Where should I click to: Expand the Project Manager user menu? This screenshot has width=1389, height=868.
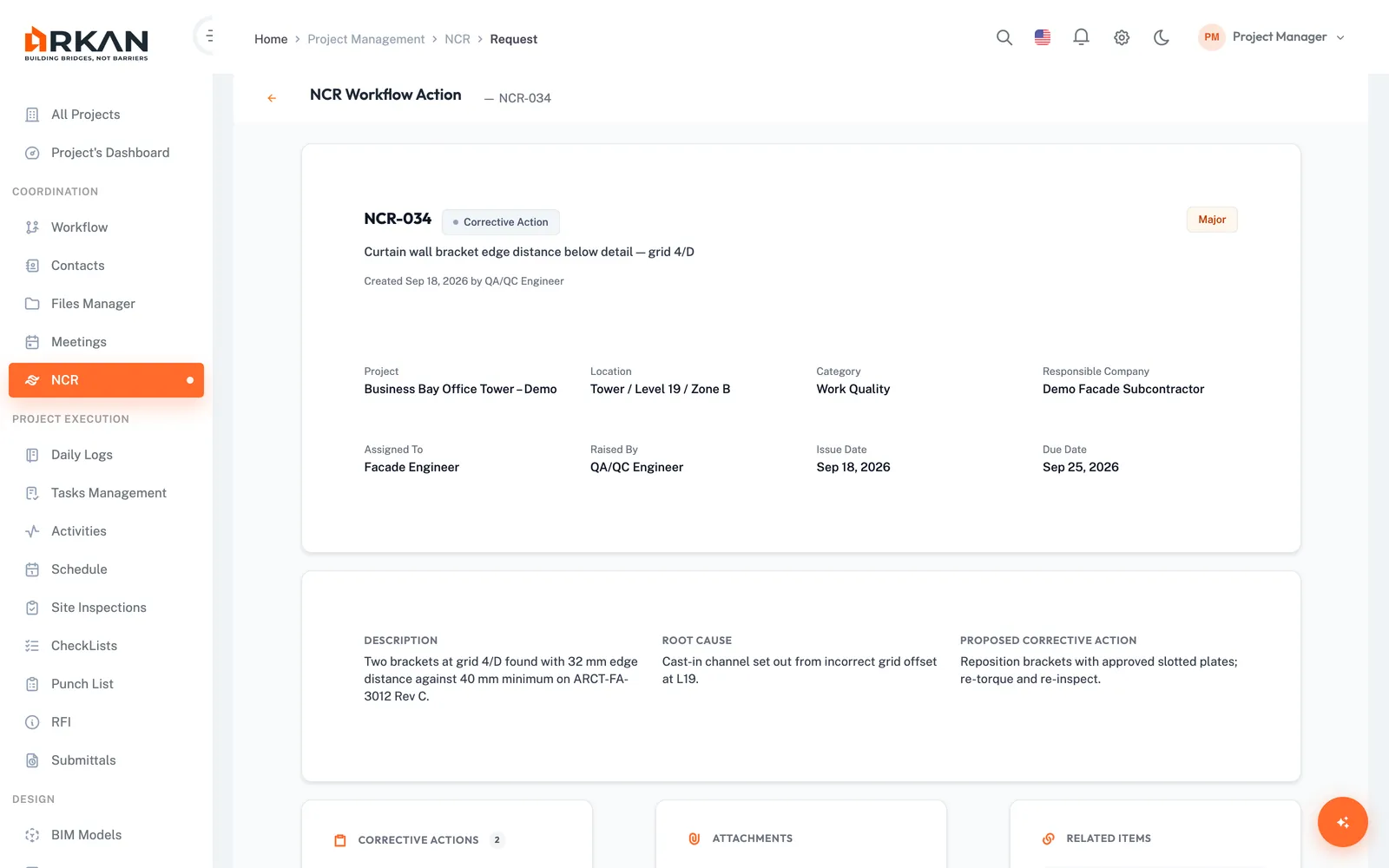coord(1272,37)
